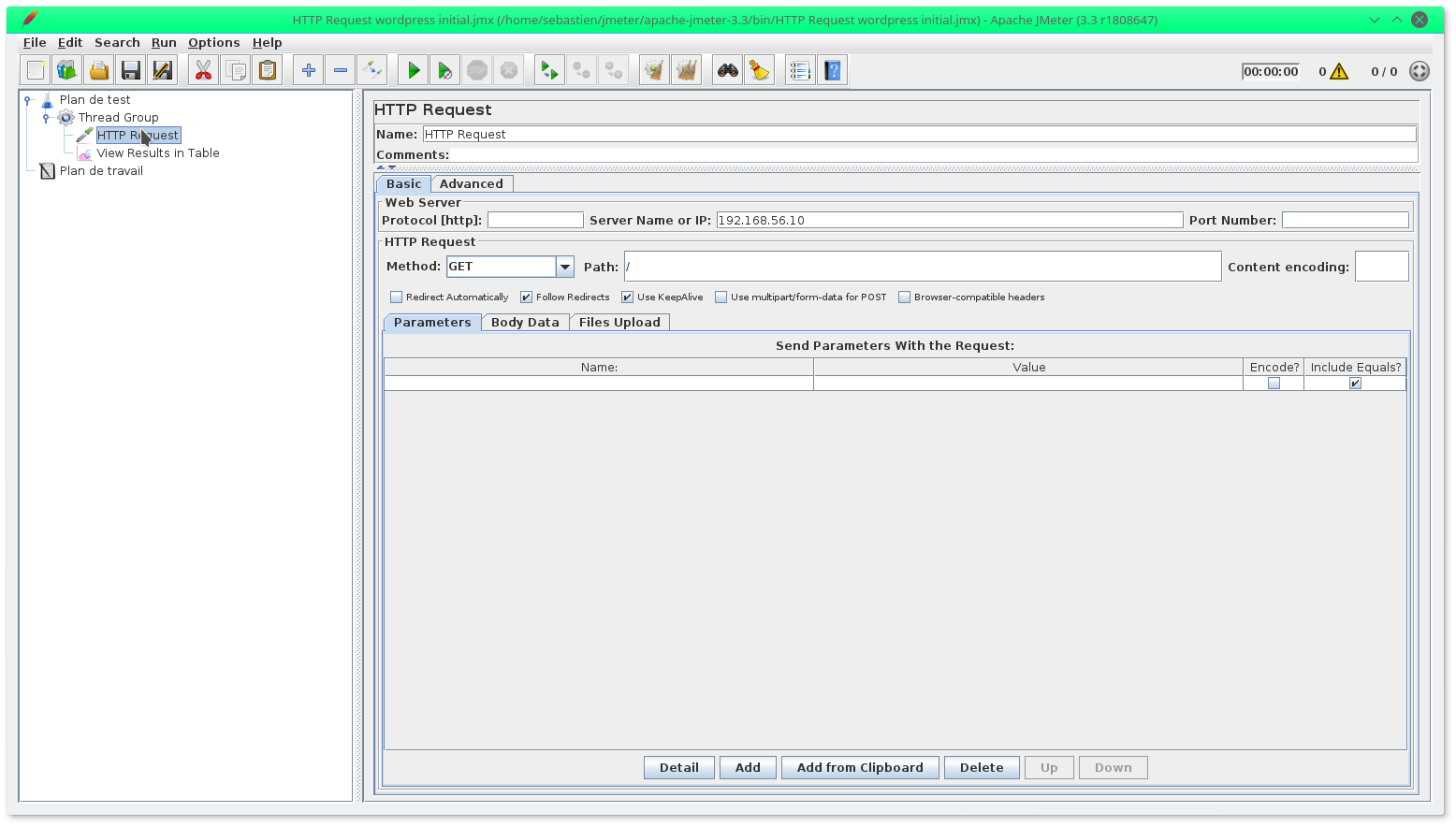Switch to the Body Data tab
This screenshot has height=827, width=1456.
(525, 323)
